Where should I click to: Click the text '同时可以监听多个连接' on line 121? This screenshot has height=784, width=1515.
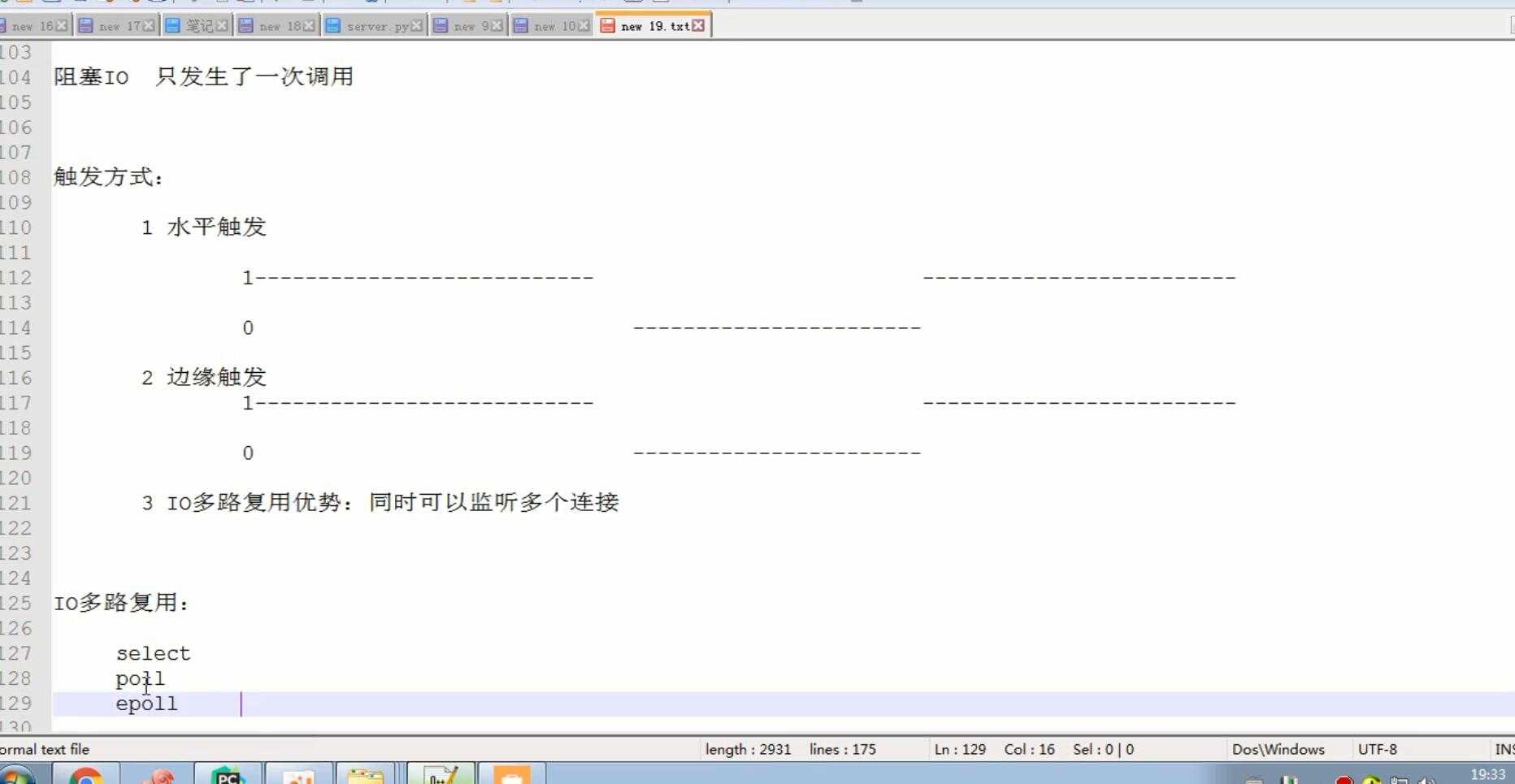[x=494, y=502]
